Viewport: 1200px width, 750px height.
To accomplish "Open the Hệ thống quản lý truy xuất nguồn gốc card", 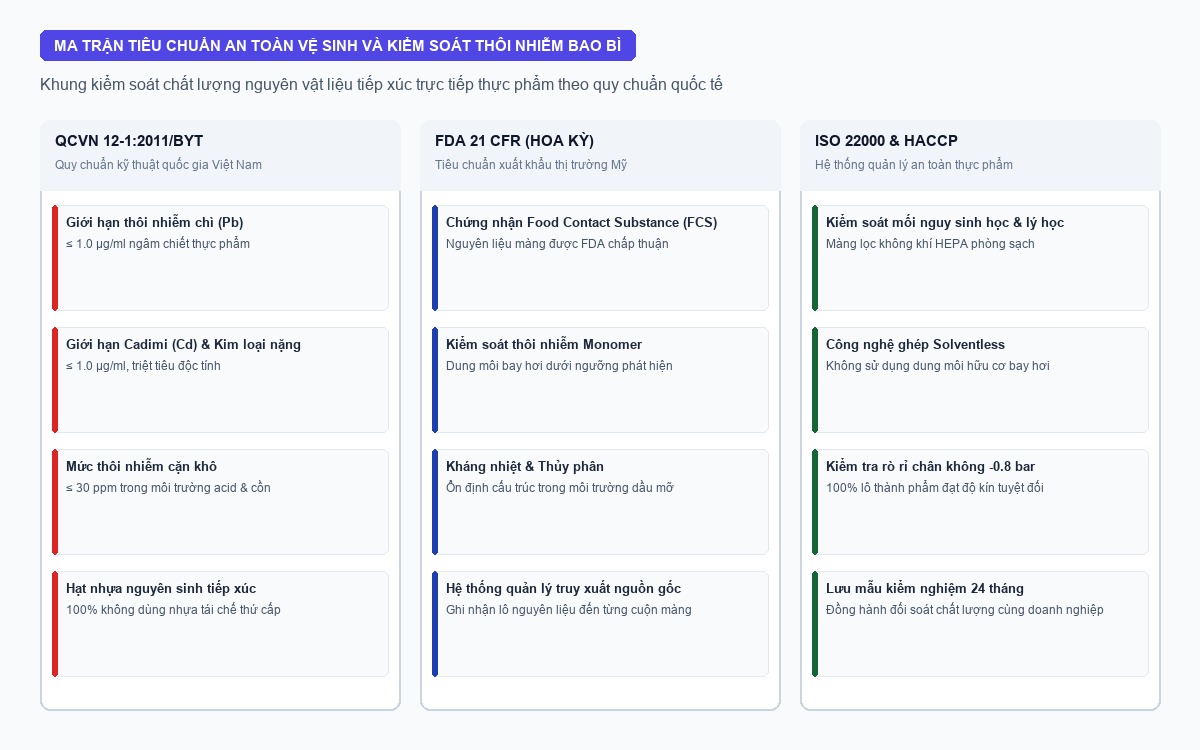I will click(x=600, y=624).
